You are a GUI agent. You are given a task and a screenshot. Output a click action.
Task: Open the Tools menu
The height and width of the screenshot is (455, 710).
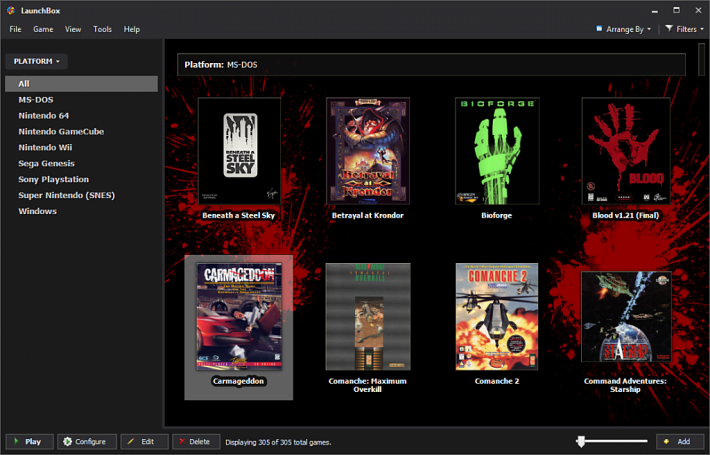(102, 29)
